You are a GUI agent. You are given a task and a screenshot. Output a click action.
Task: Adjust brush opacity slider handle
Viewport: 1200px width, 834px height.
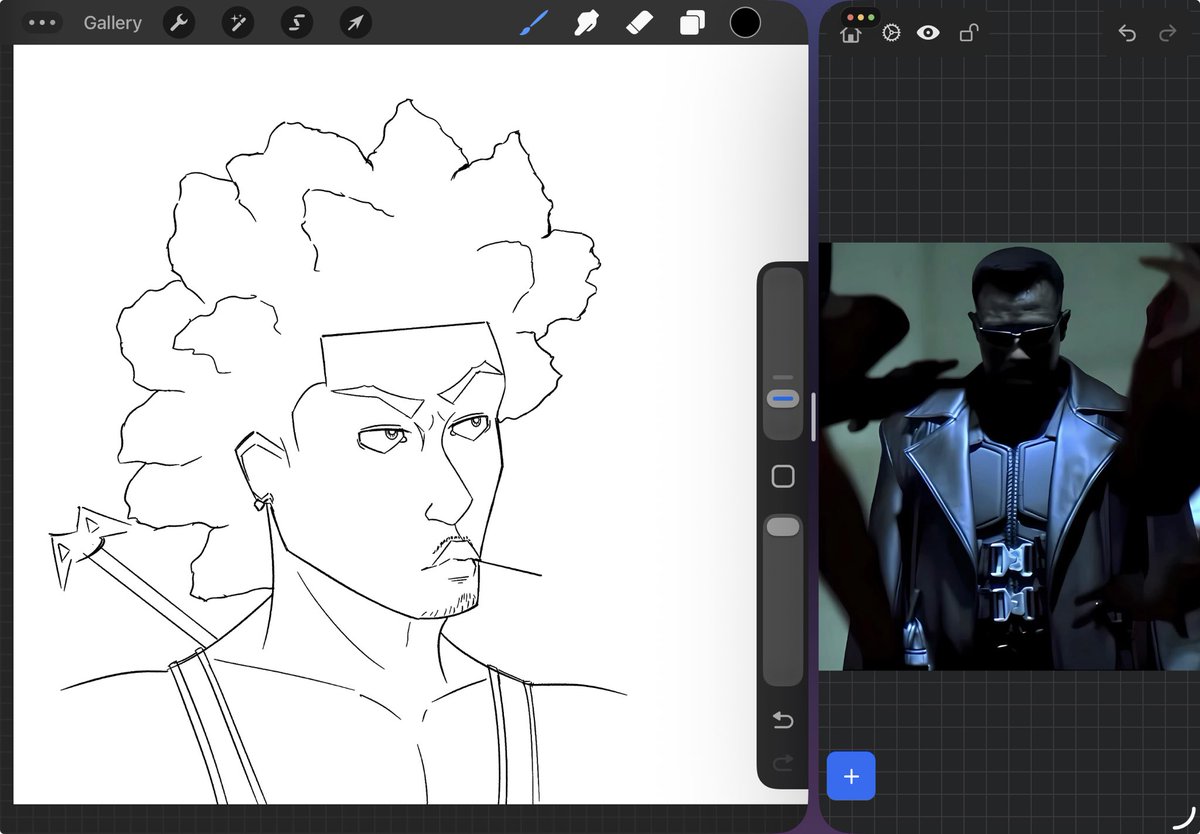783,526
